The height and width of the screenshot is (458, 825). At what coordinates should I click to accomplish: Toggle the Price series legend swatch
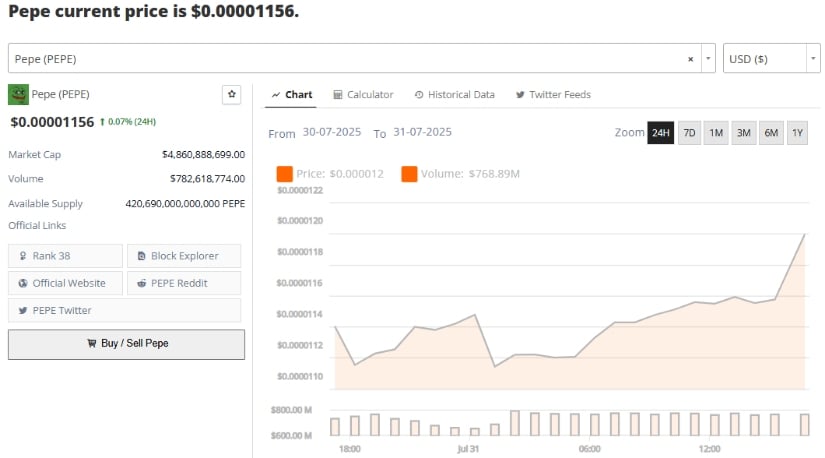285,174
